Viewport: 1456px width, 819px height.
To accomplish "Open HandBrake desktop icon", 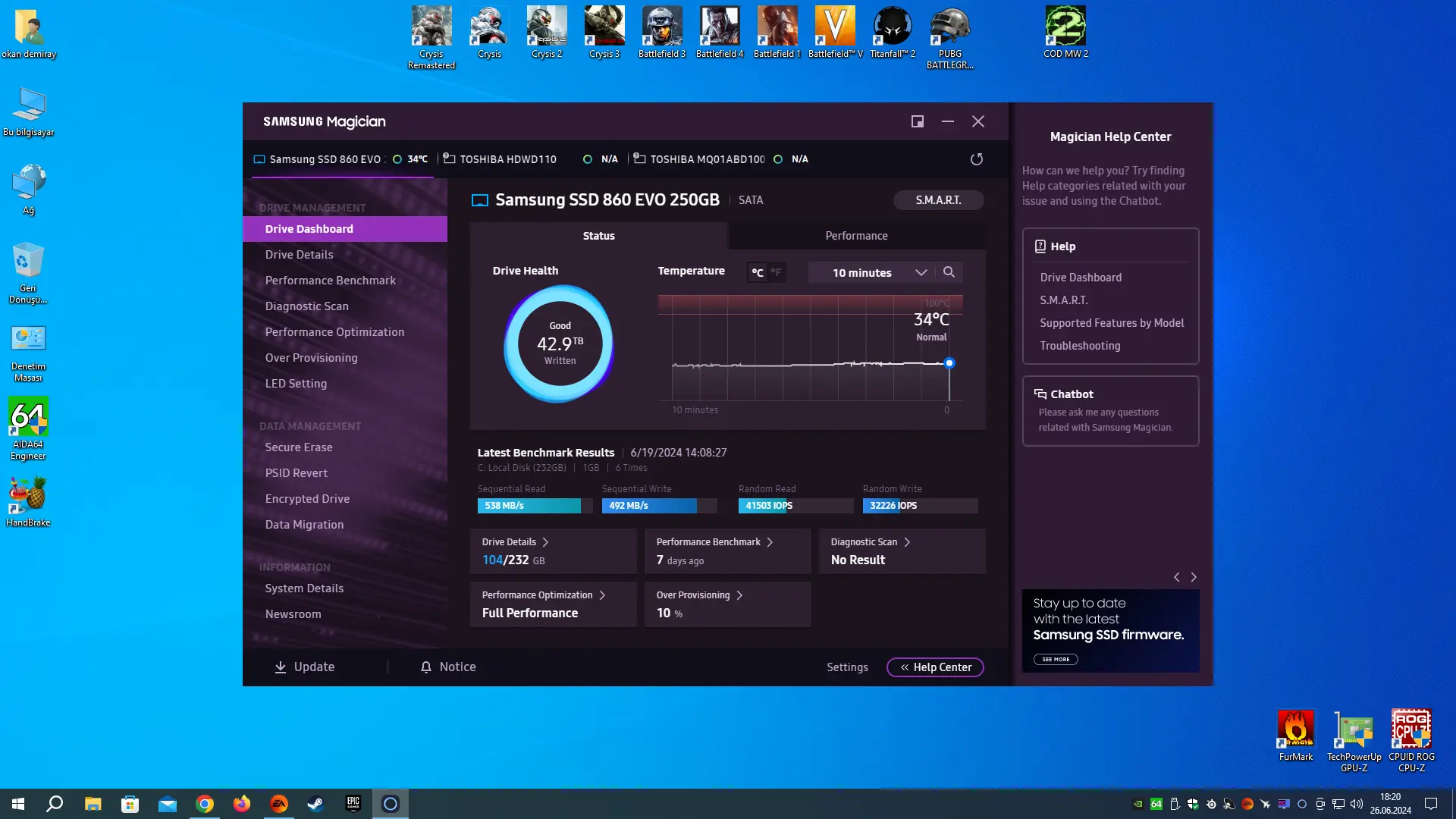I will 28,501.
